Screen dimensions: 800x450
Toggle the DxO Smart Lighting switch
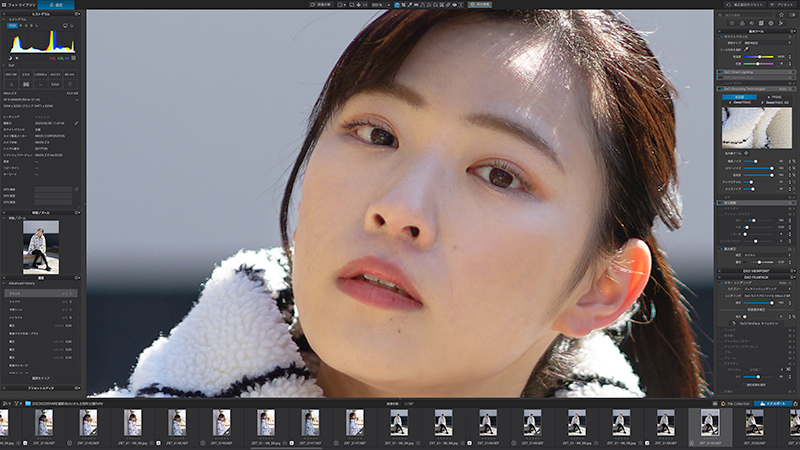[721, 72]
